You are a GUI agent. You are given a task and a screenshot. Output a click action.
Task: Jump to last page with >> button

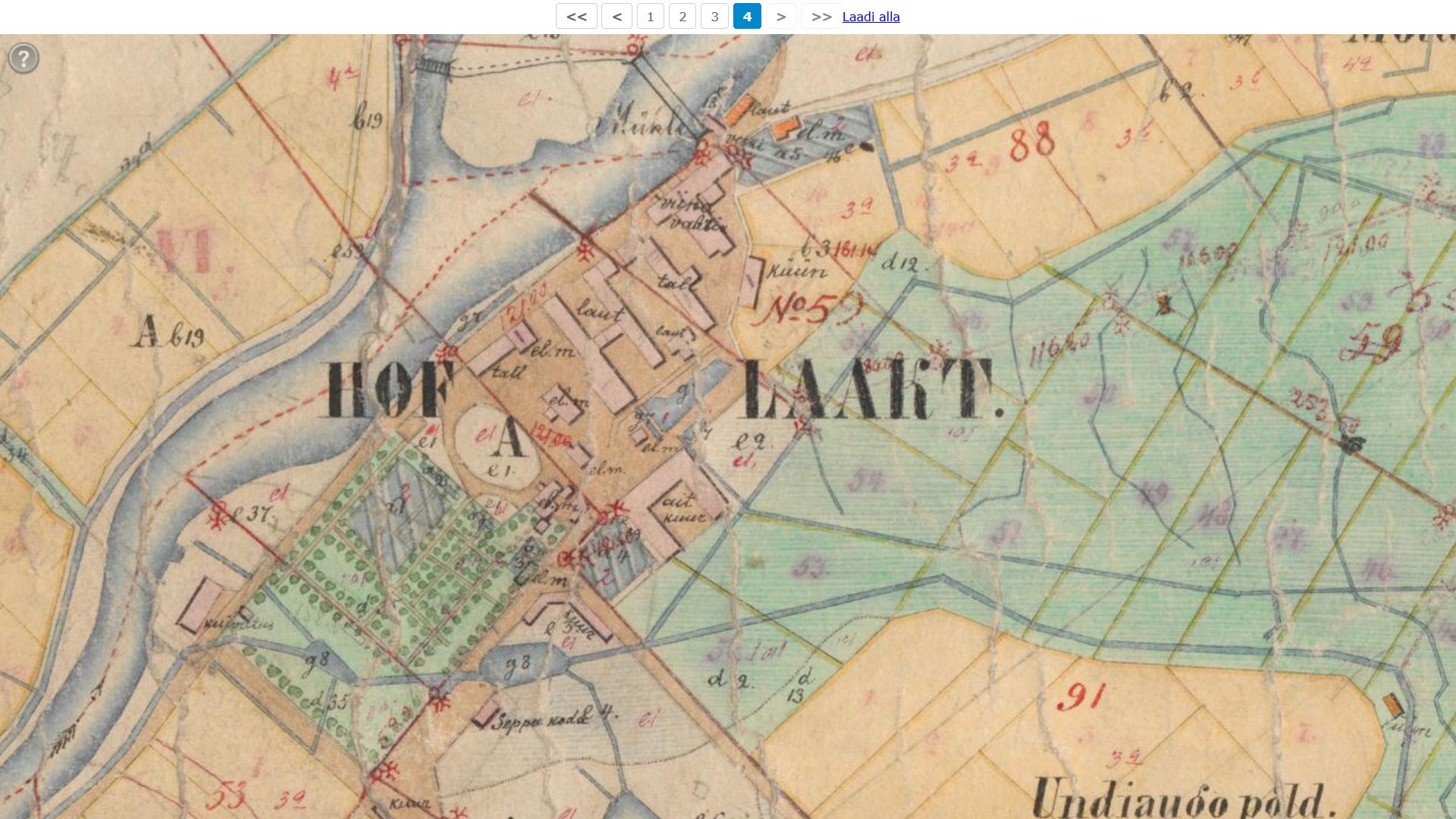click(x=821, y=17)
